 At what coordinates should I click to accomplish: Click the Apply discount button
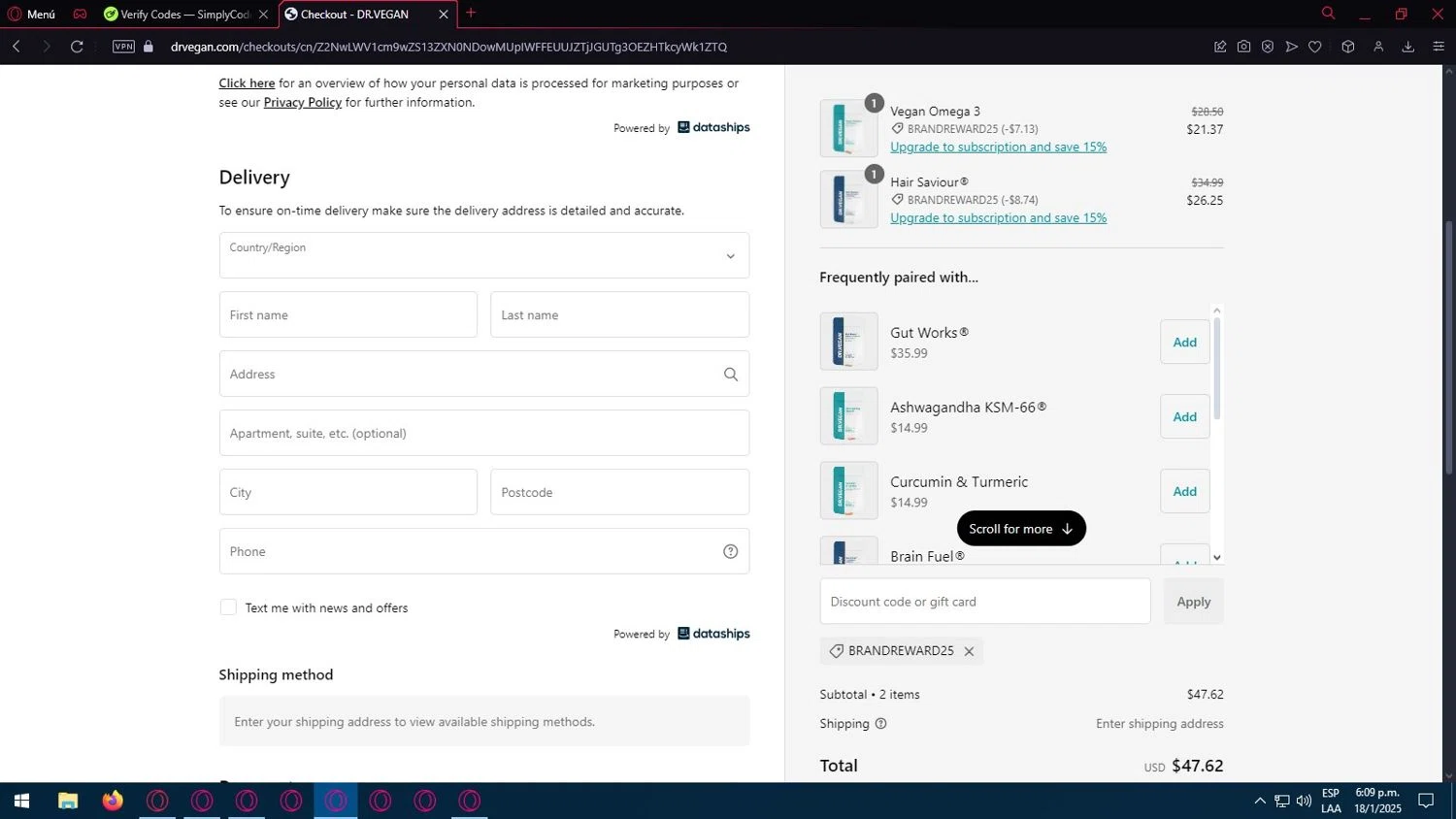[x=1193, y=602]
